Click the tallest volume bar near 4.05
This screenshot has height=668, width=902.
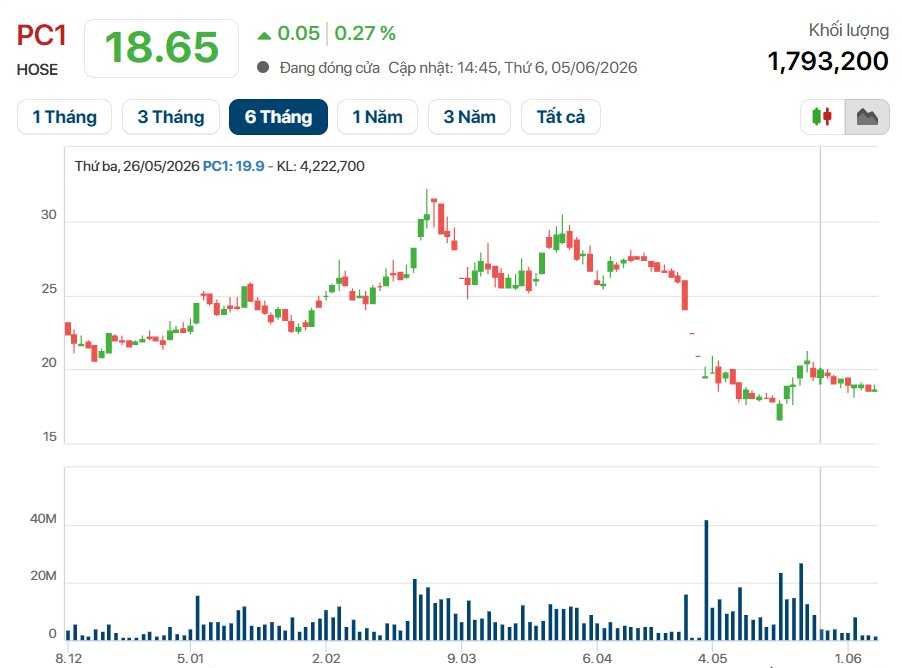[x=706, y=580]
